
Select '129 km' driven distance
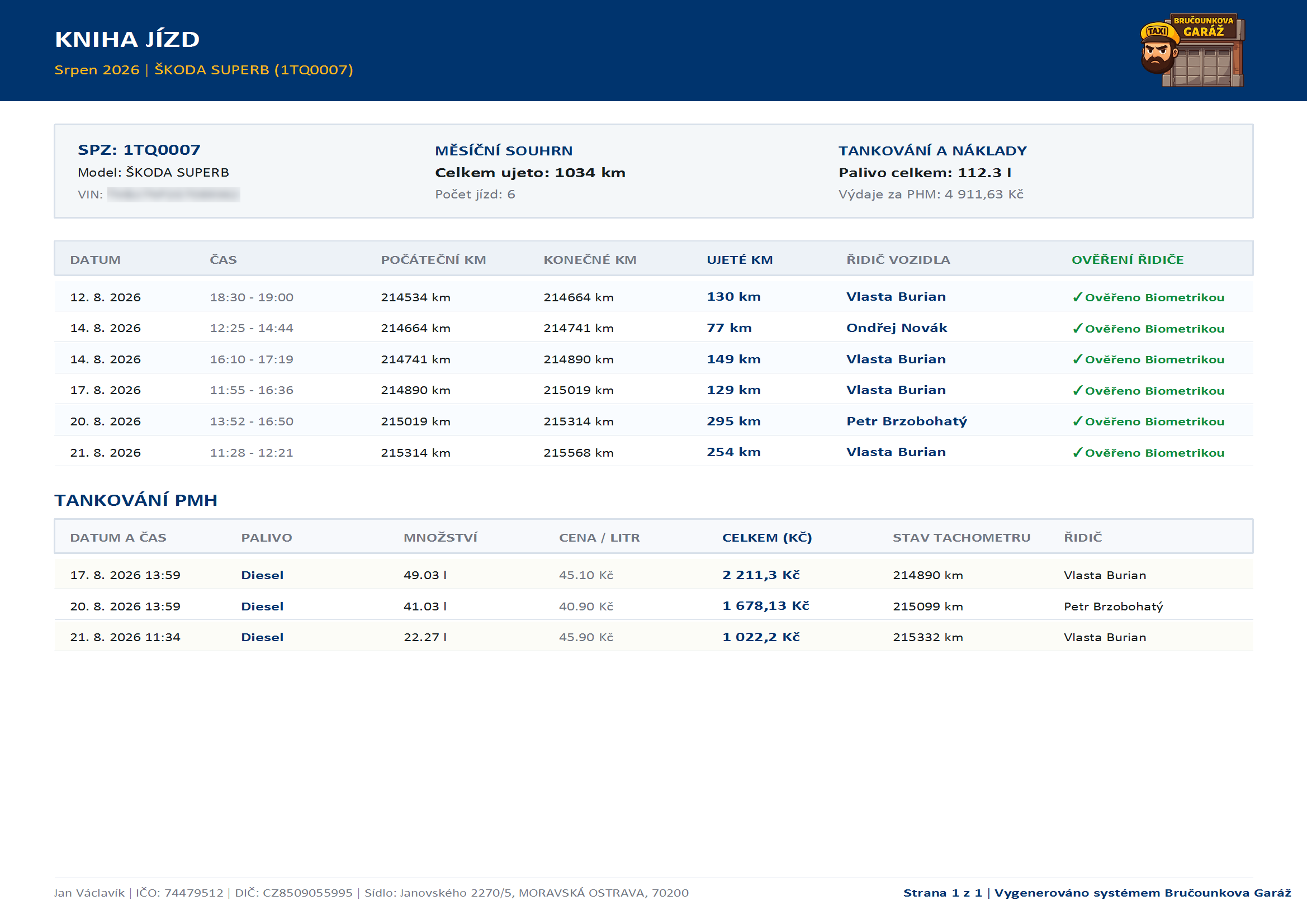(734, 390)
